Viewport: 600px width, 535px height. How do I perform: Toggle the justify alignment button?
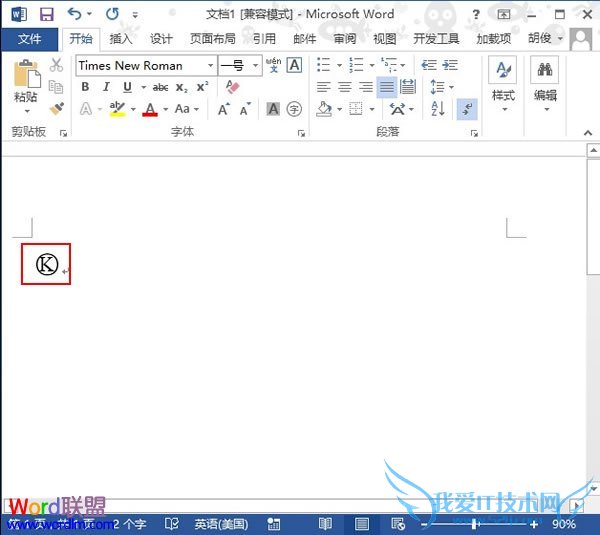point(386,87)
